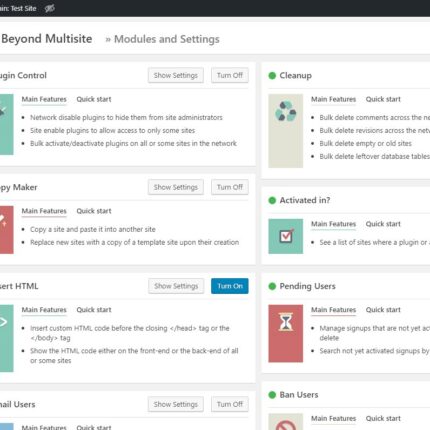Screen dimensions: 430x430
Task: Click the Pending Users hourglass icon
Action: coord(286,333)
